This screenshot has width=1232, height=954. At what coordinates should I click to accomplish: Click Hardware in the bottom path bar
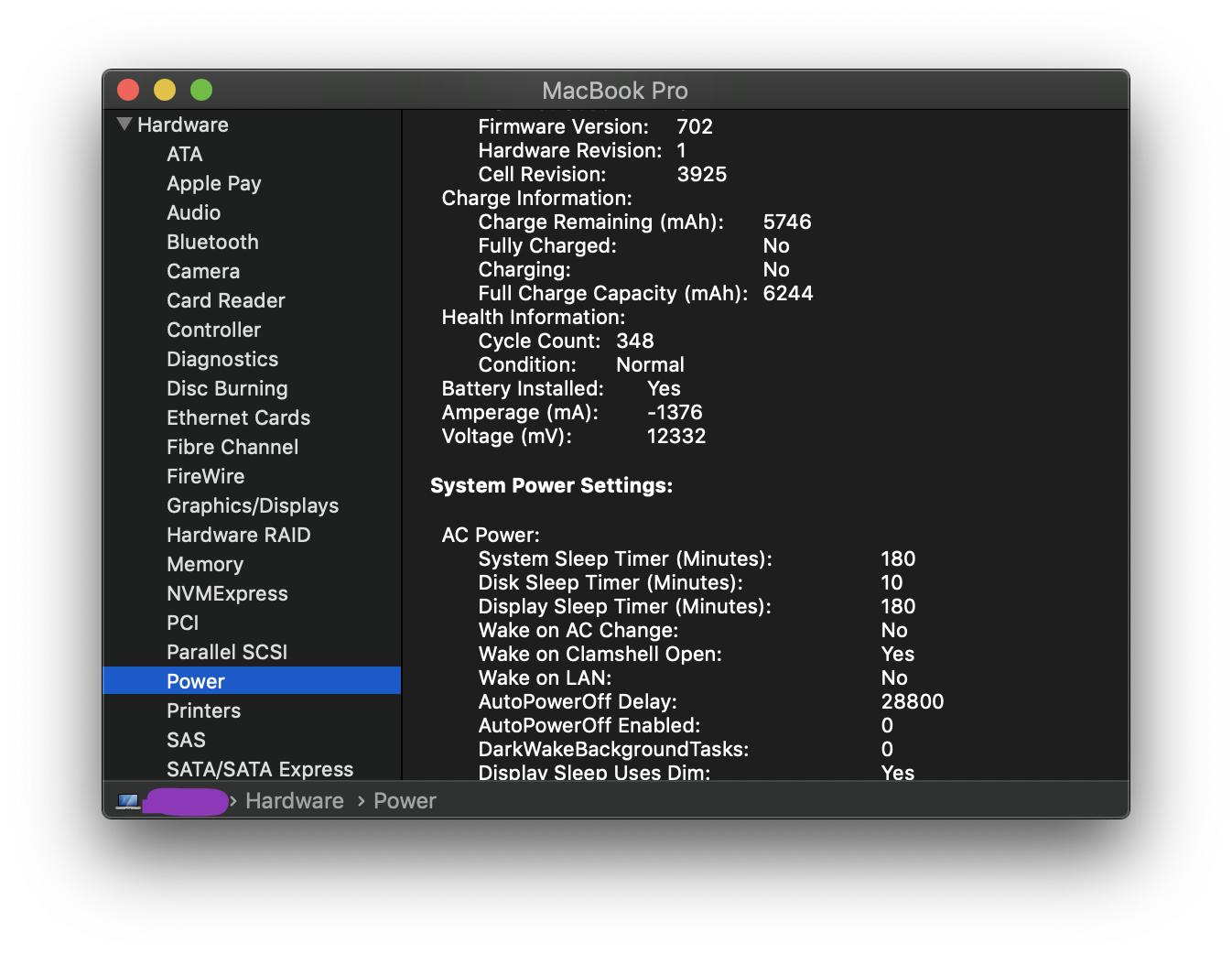tap(295, 801)
